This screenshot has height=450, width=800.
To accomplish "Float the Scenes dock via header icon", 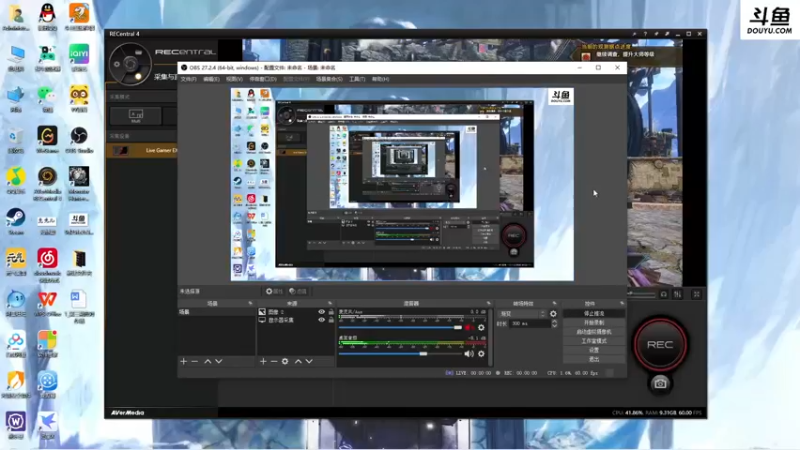I will pyautogui.click(x=250, y=304).
